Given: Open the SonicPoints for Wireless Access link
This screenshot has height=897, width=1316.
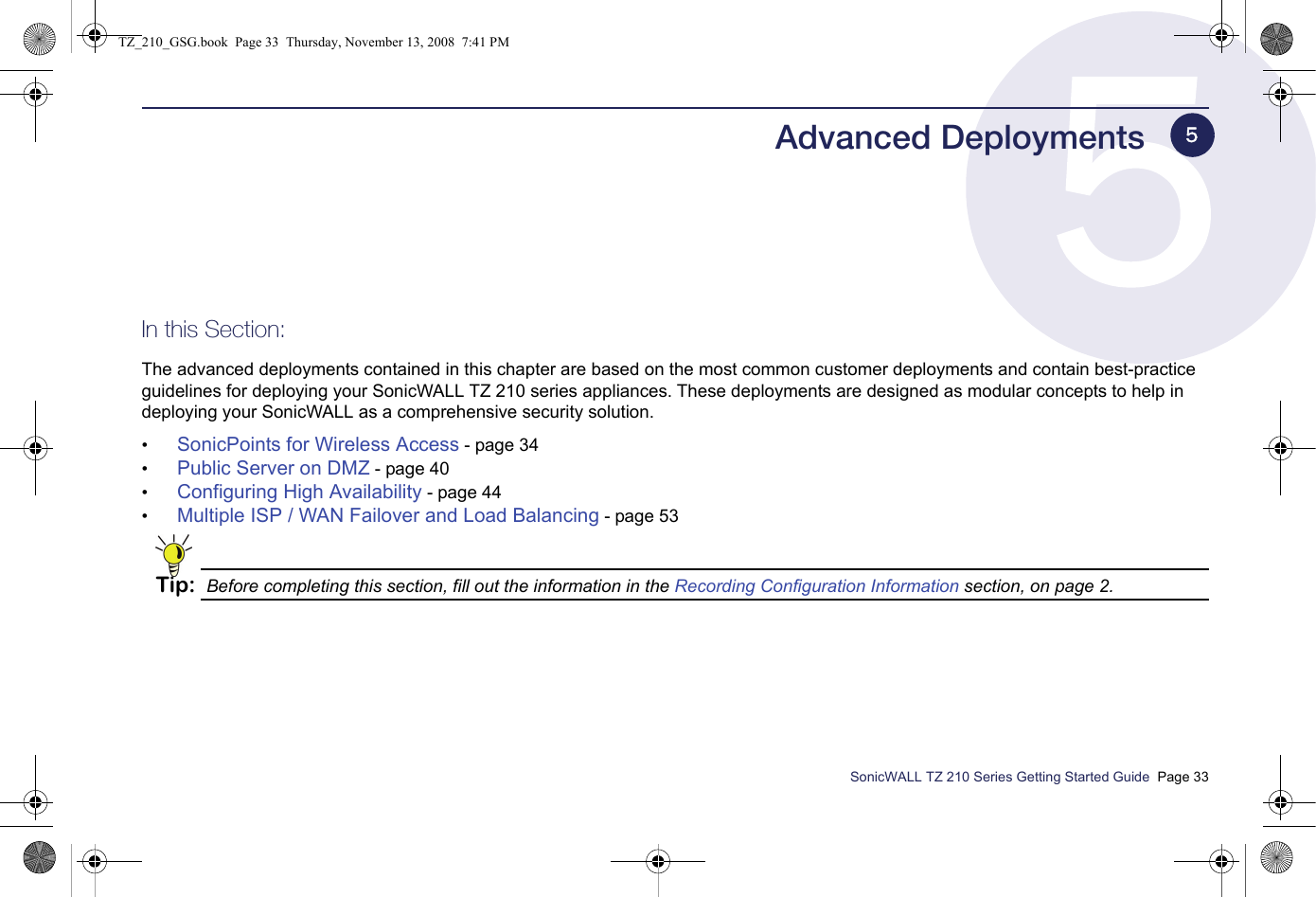Looking at the screenshot, I should click(x=318, y=444).
